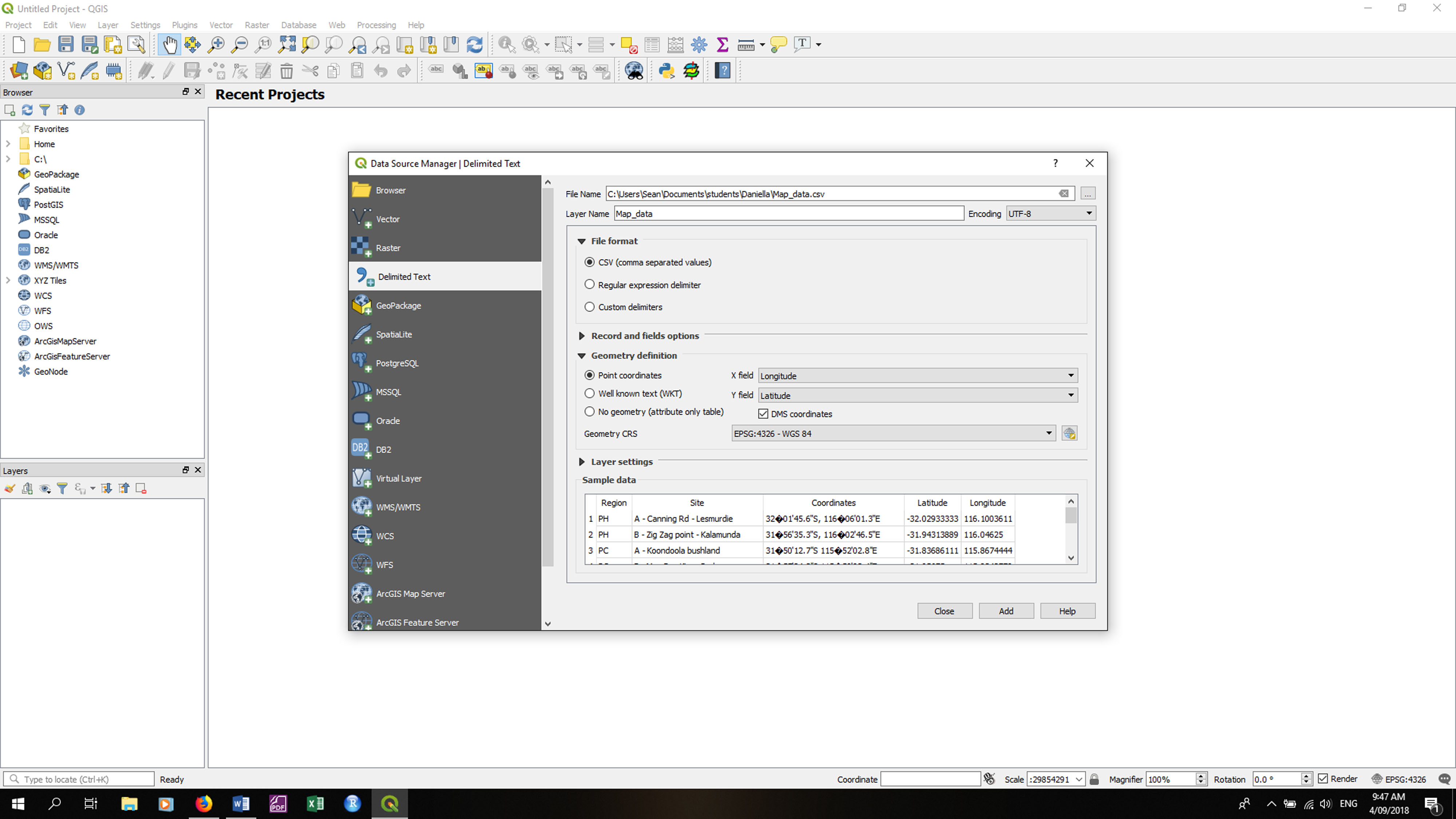Click the Close button in dialog

click(x=945, y=611)
